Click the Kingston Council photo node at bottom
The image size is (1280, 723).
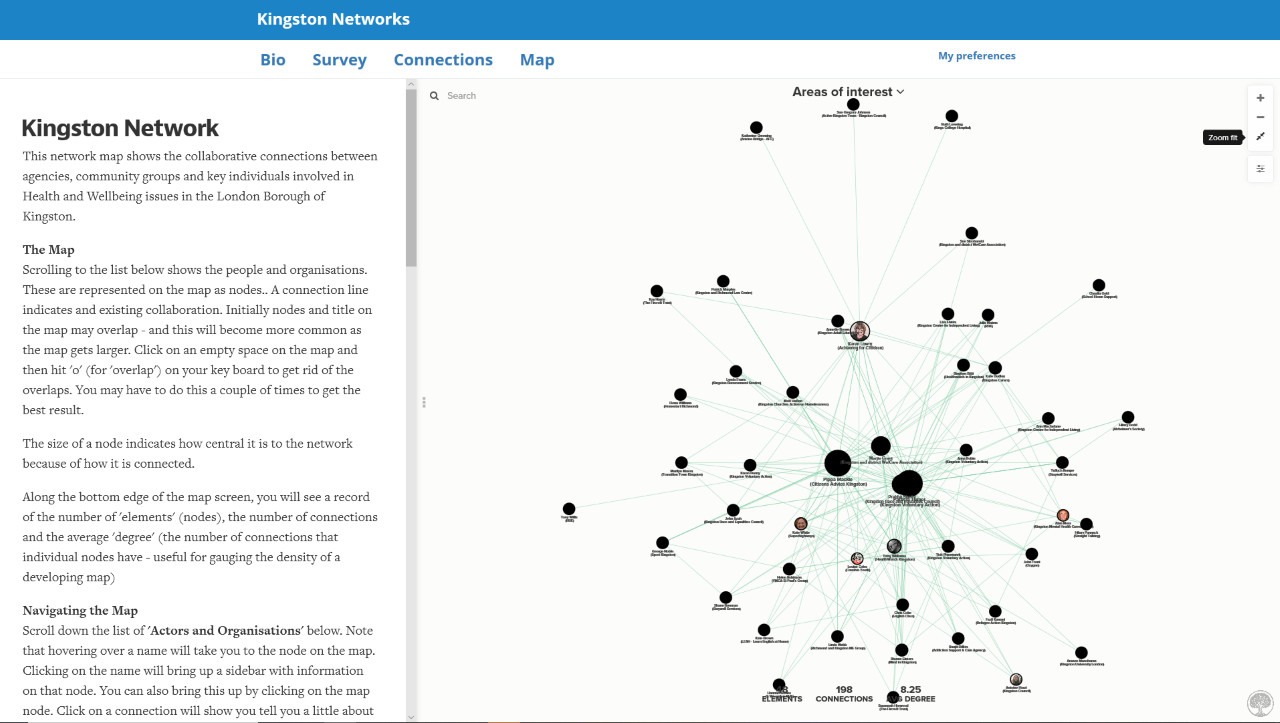click(x=1016, y=680)
